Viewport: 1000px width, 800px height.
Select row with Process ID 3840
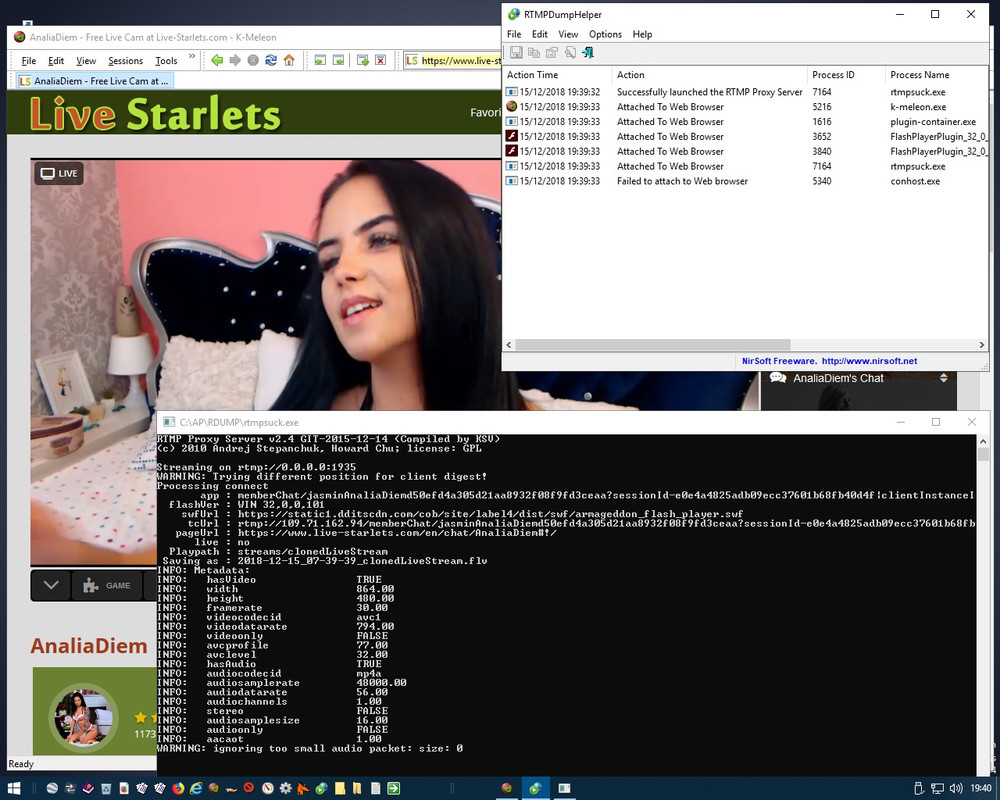(x=746, y=151)
